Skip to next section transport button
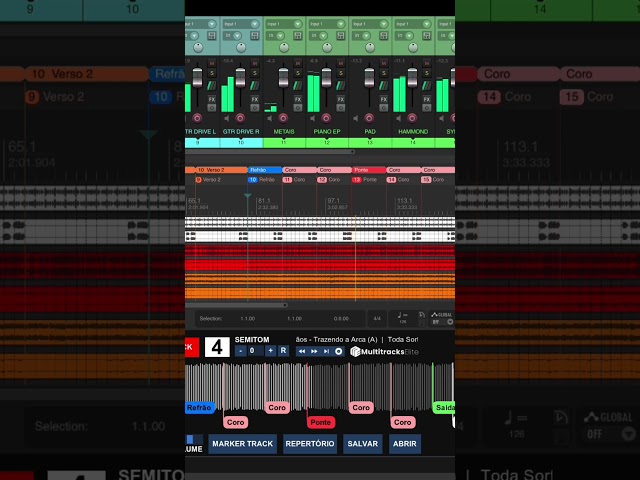640x480 pixels. pyautogui.click(x=327, y=351)
